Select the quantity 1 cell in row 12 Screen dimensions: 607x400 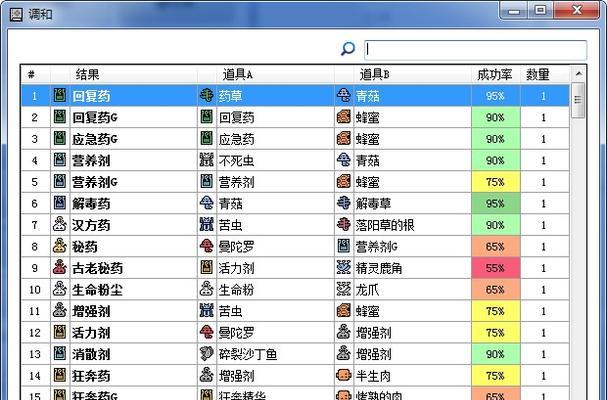click(x=544, y=333)
